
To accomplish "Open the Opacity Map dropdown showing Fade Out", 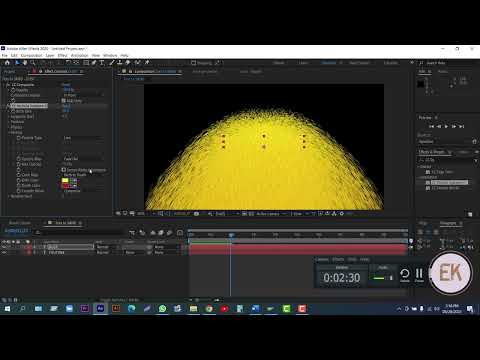I will pyautogui.click(x=83, y=159).
